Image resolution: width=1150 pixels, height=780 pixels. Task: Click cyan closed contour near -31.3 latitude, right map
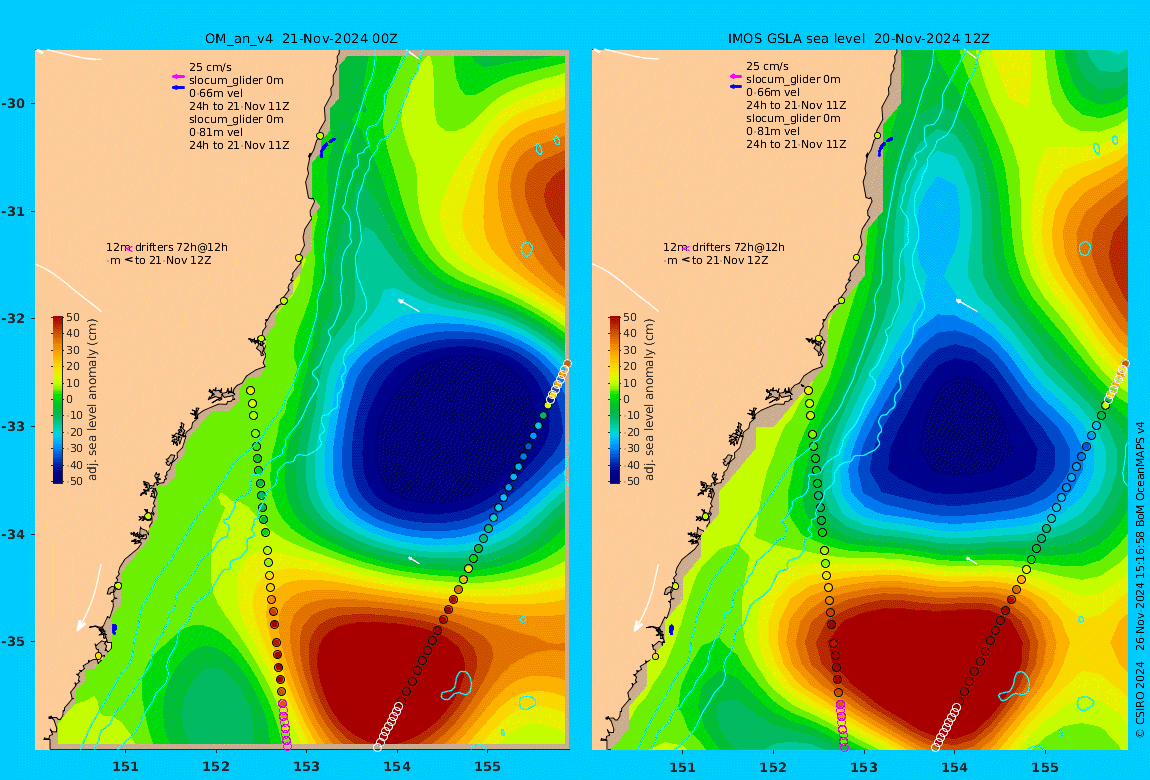(1085, 249)
